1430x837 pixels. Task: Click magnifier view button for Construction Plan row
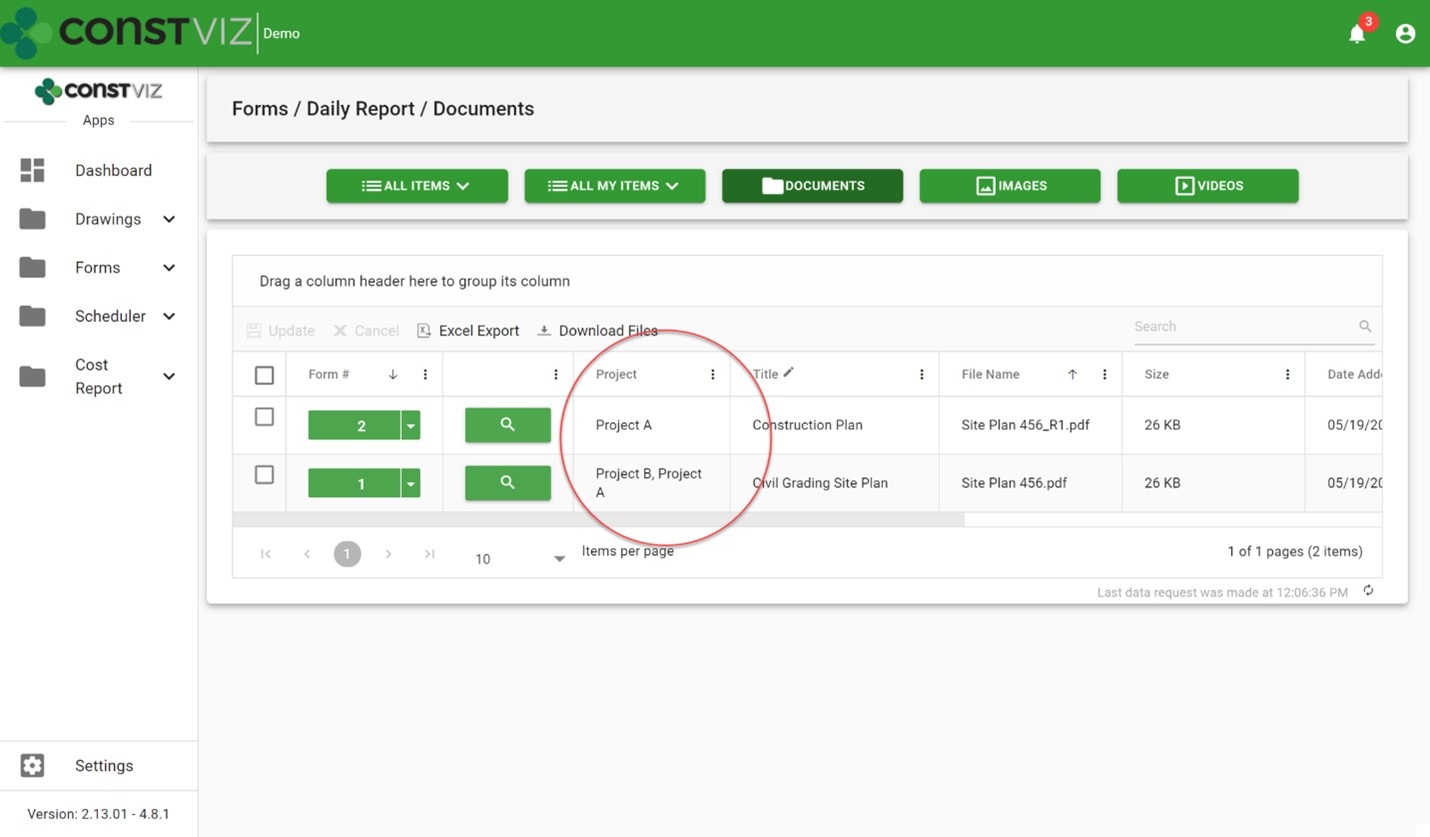pyautogui.click(x=507, y=425)
